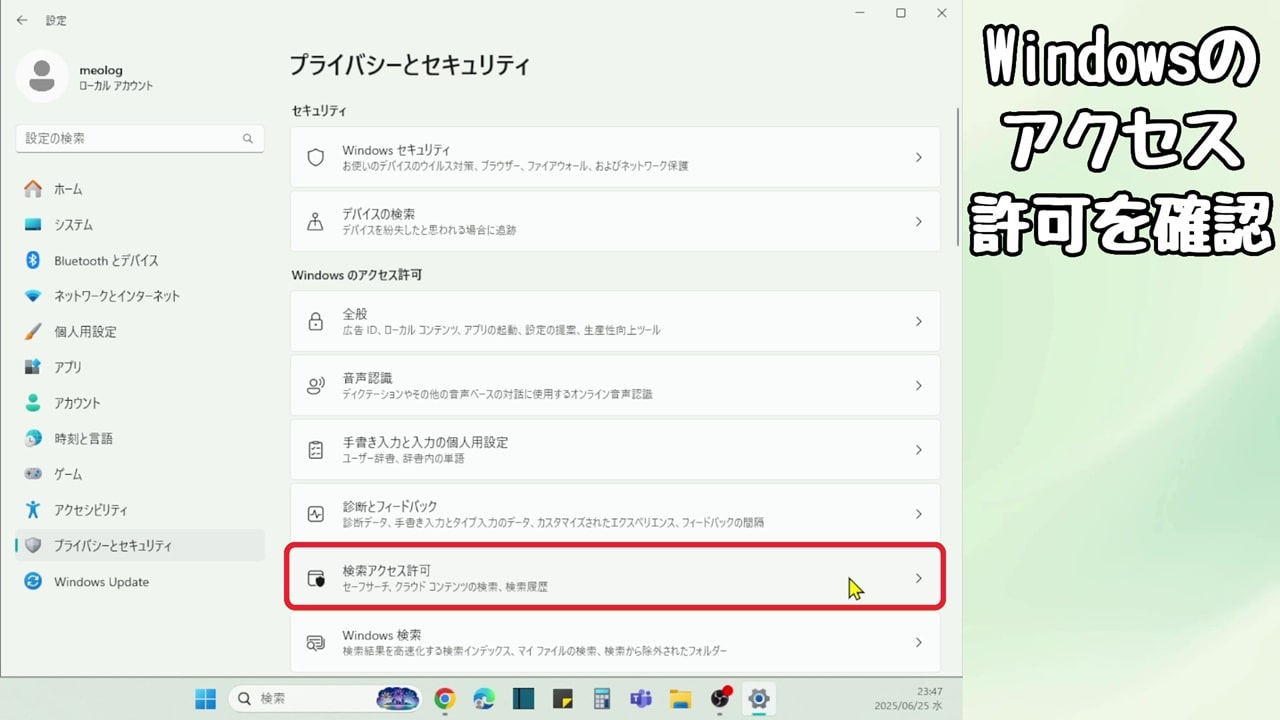Image resolution: width=1280 pixels, height=720 pixels.
Task: Select the ネットワークとインターネット wifi icon
Action: tap(33, 296)
